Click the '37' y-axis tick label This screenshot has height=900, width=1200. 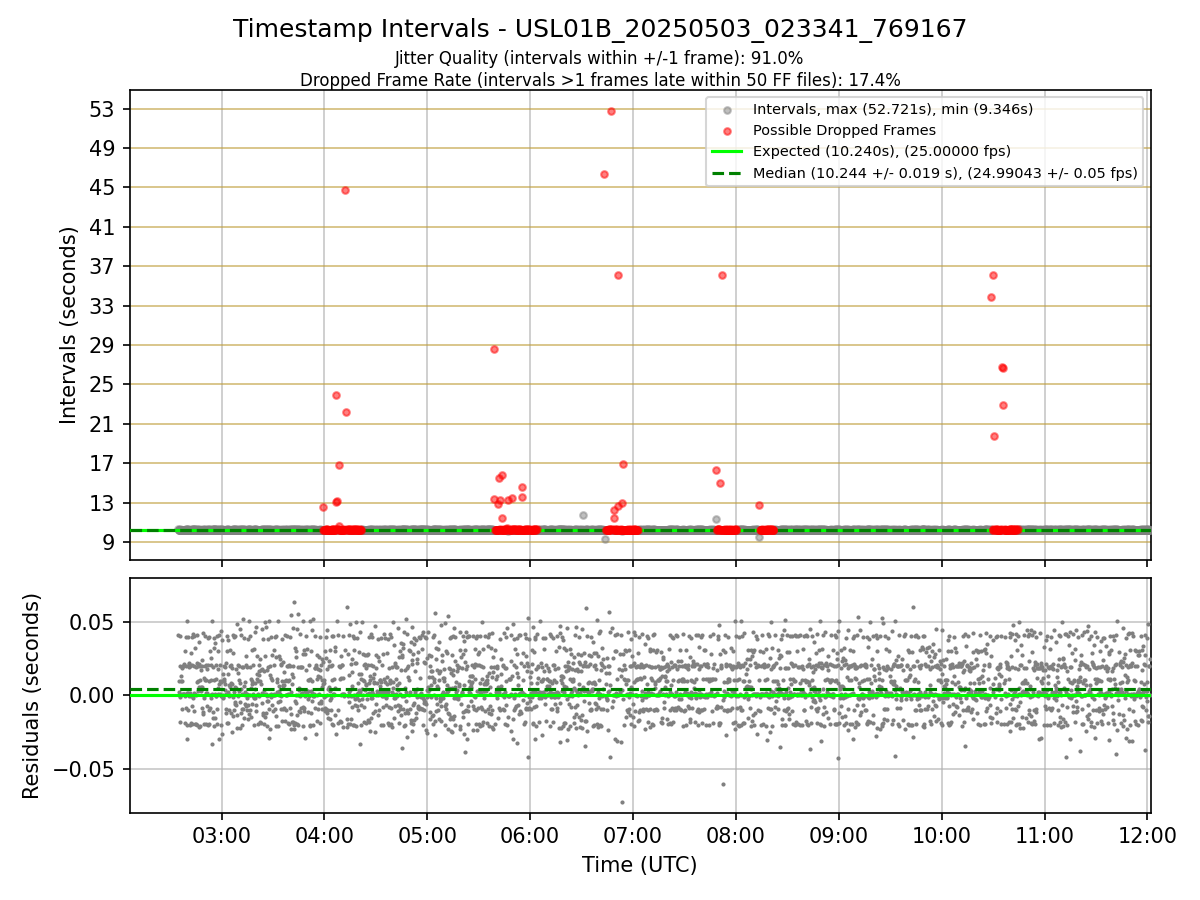[x=104, y=266]
